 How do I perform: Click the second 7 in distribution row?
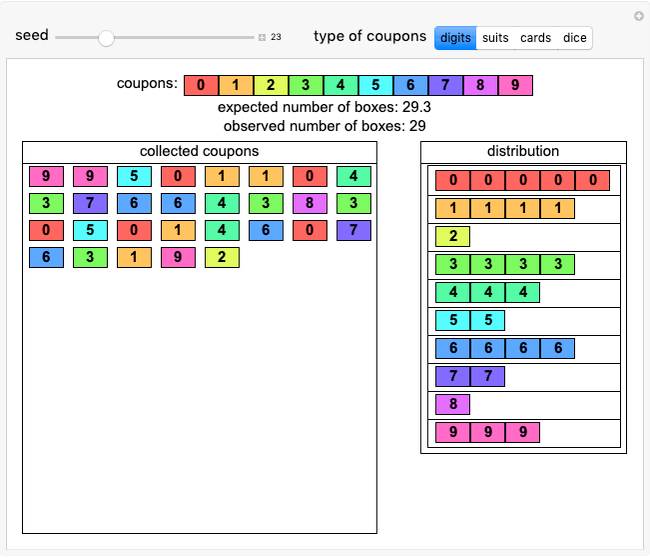(488, 376)
